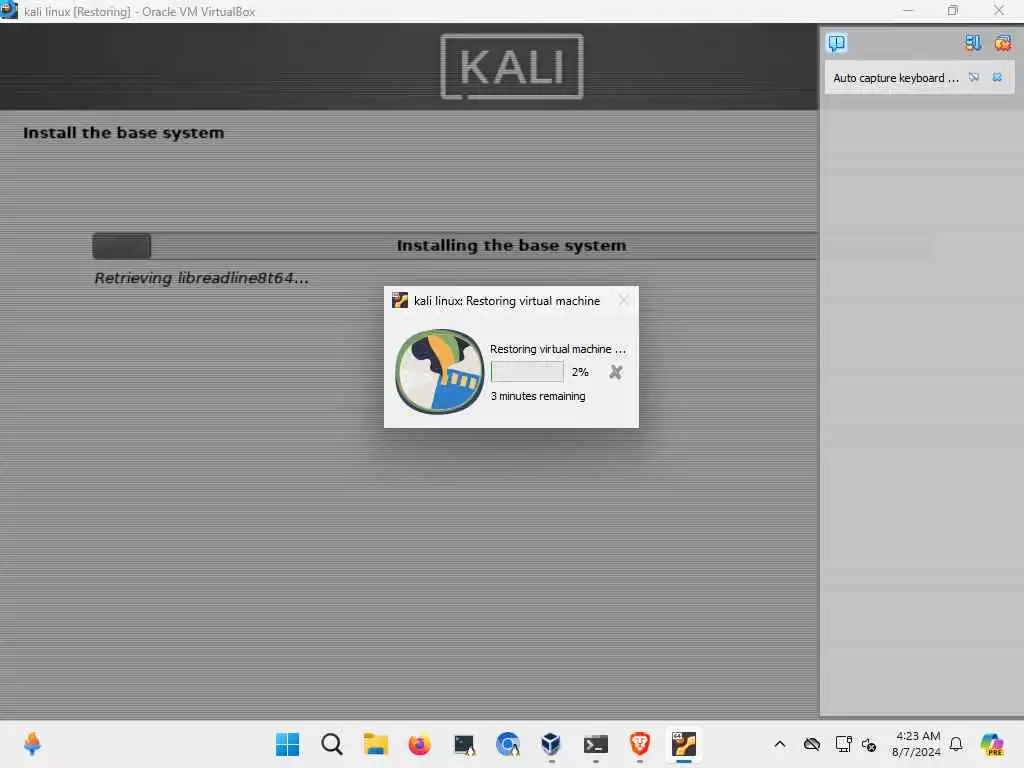Viewport: 1024px width, 768px height.
Task: Open the muted volume tray icon
Action: (x=869, y=744)
